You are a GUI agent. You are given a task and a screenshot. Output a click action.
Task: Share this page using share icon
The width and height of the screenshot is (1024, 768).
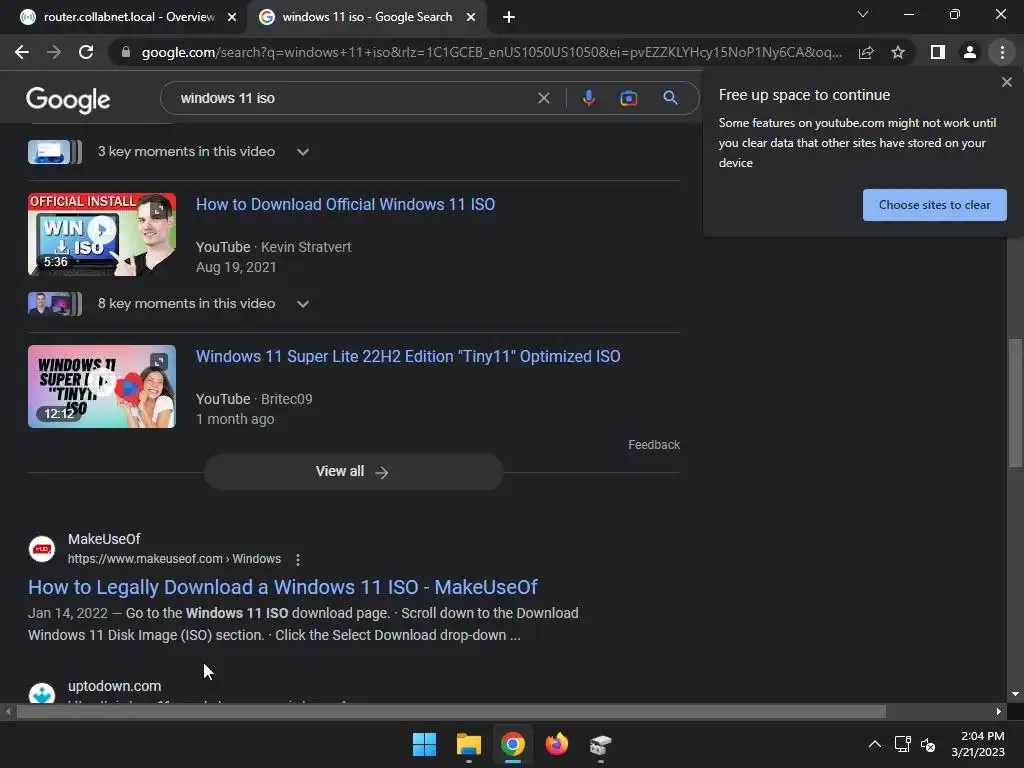click(866, 52)
